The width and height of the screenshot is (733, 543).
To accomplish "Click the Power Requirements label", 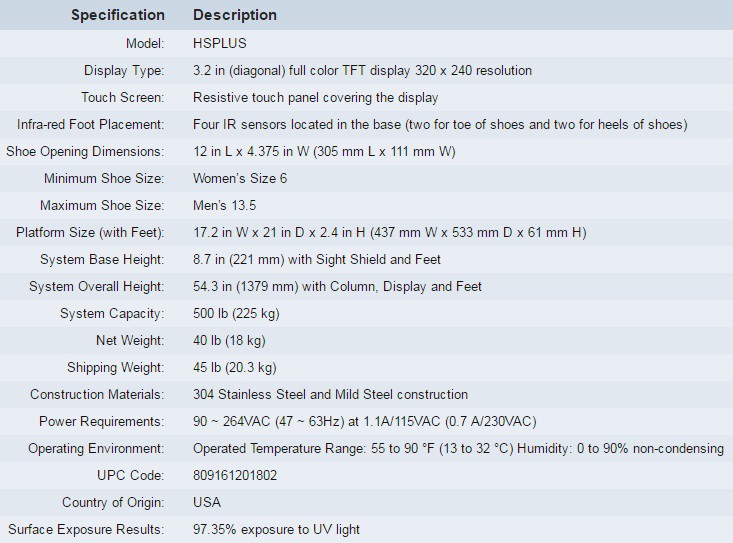I will tap(102, 422).
